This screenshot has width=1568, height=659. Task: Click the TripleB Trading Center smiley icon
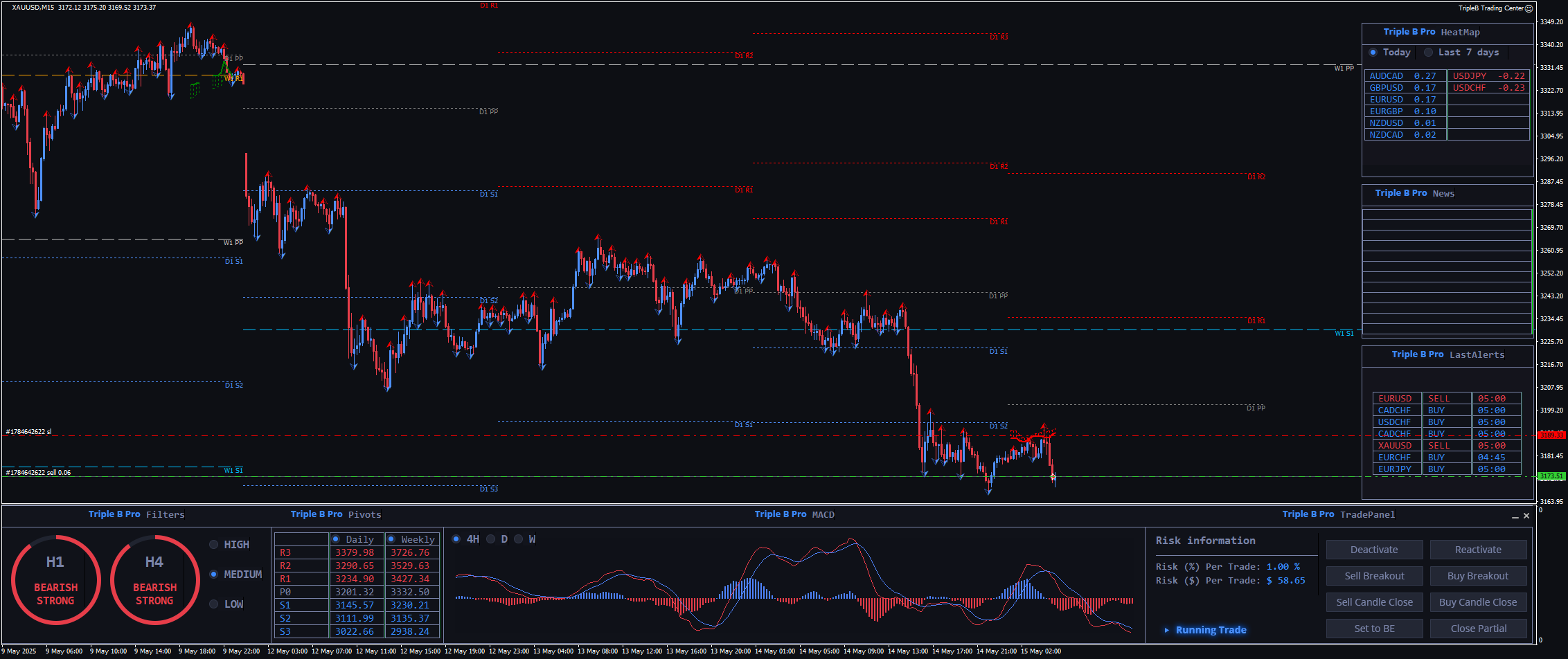tap(1529, 8)
